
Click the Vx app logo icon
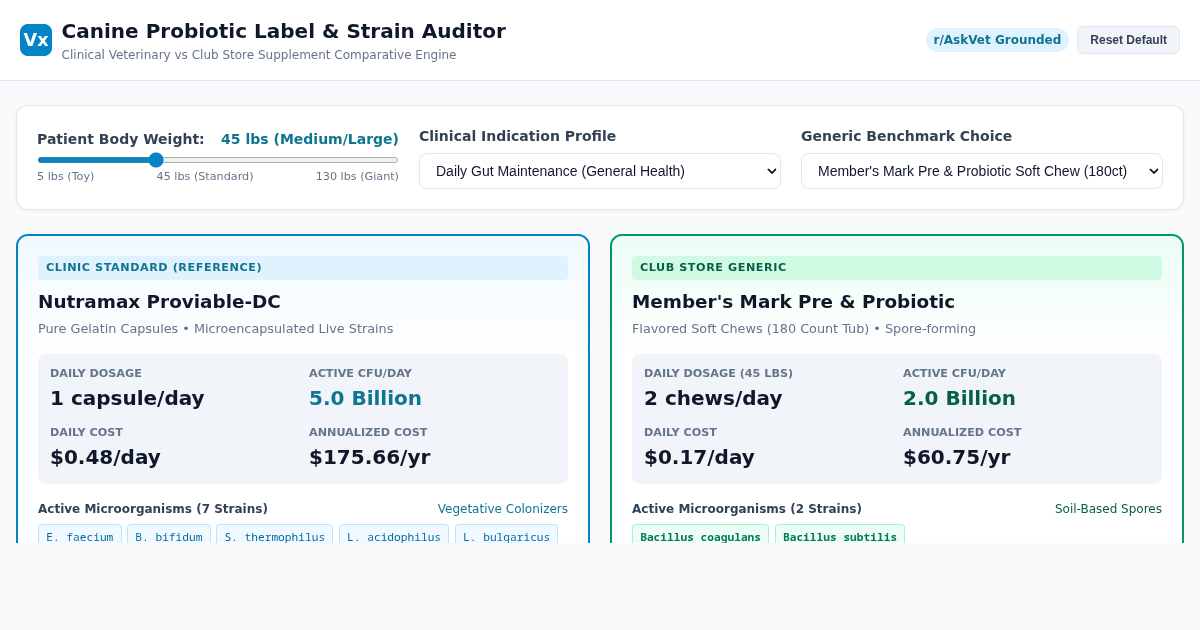point(36,40)
